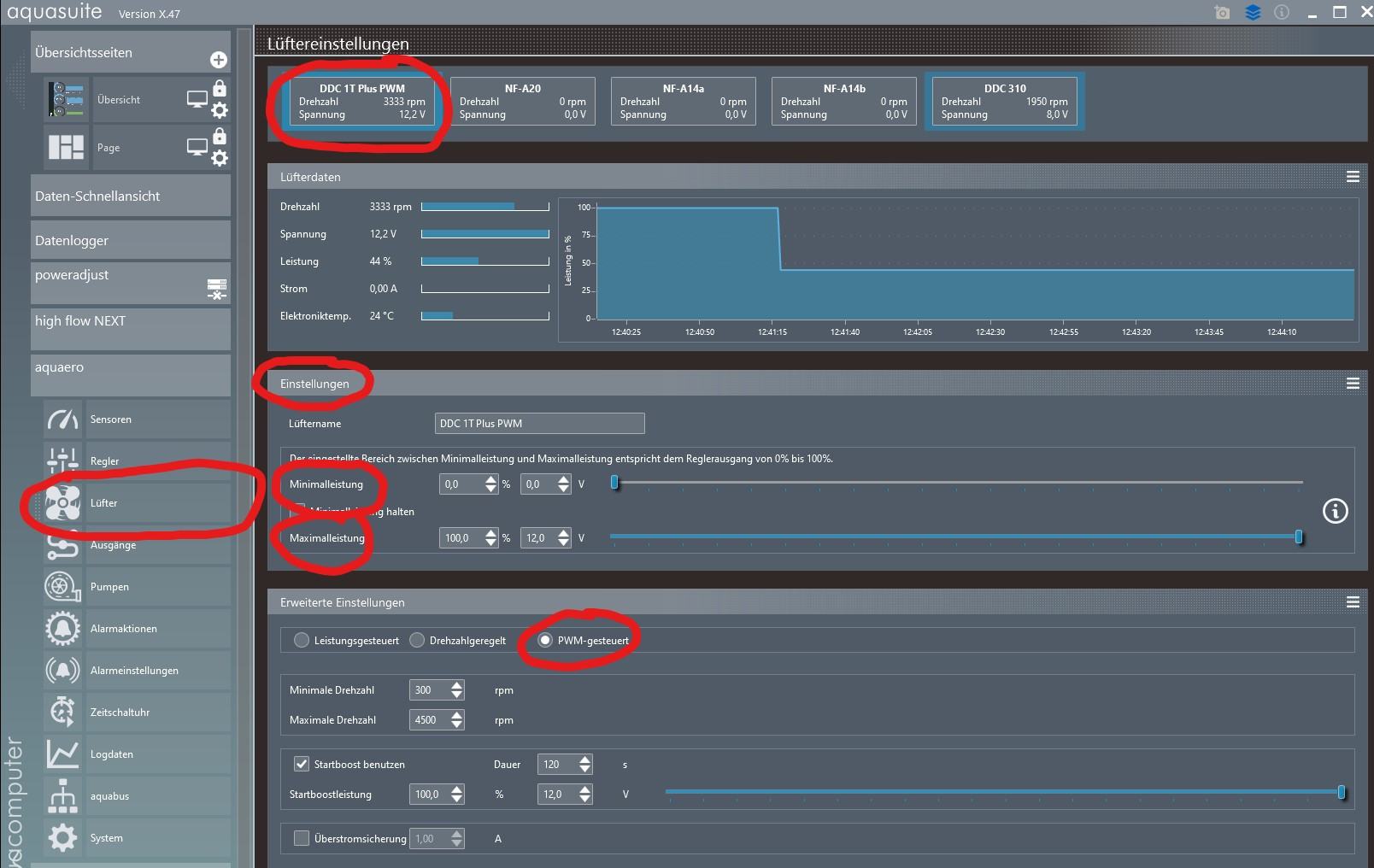The image size is (1374, 868).
Task: Open the Alarmeinstellungen icon
Action: (x=62, y=671)
